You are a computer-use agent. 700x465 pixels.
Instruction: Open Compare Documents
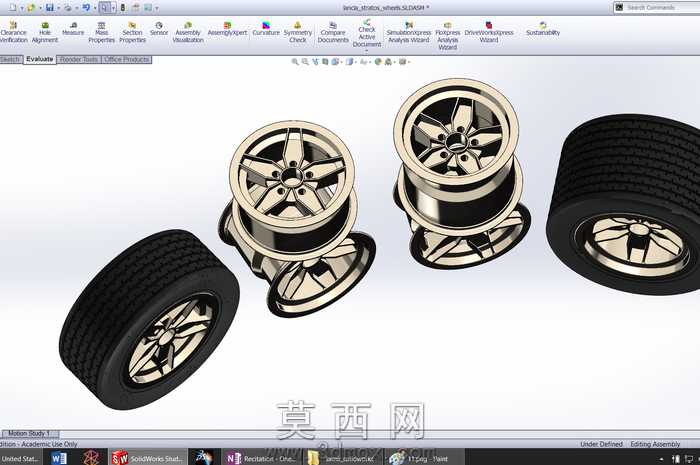click(x=333, y=32)
